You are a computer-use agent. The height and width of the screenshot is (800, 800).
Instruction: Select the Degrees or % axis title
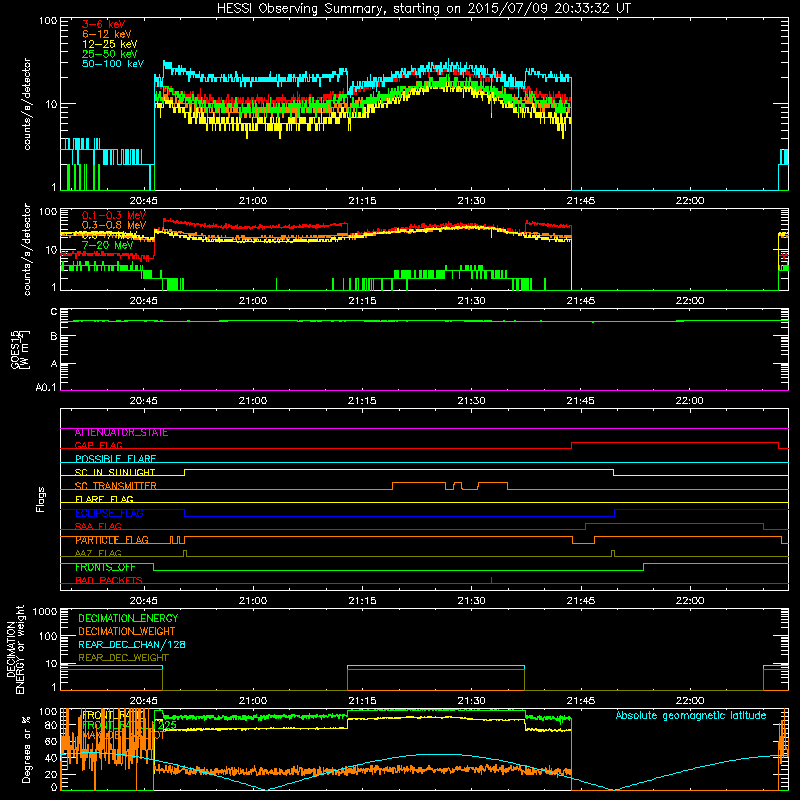[x=27, y=749]
